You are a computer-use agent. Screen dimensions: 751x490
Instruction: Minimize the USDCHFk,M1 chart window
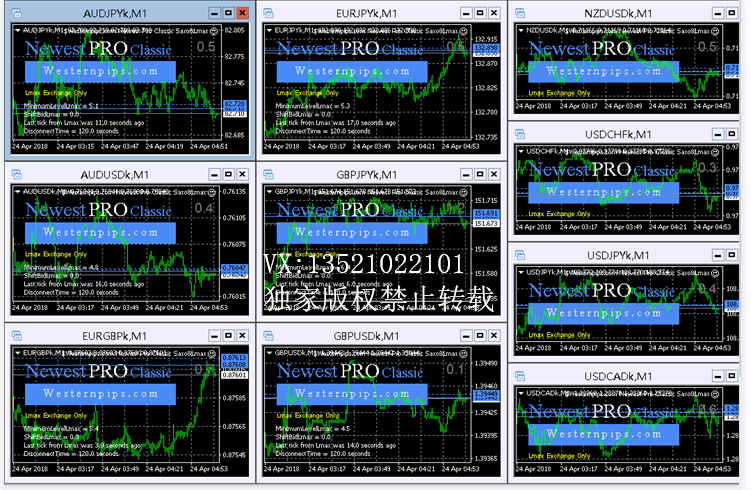(x=717, y=134)
